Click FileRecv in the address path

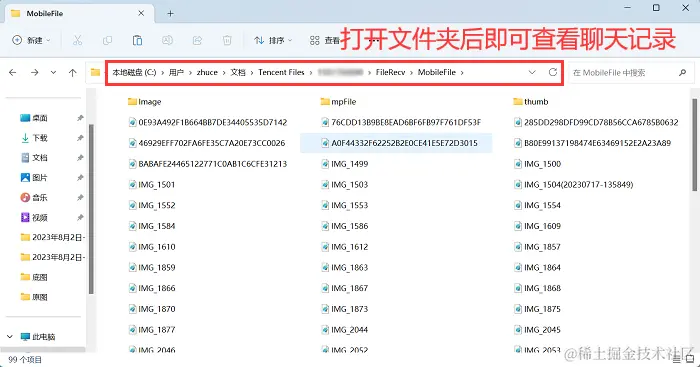click(x=390, y=72)
